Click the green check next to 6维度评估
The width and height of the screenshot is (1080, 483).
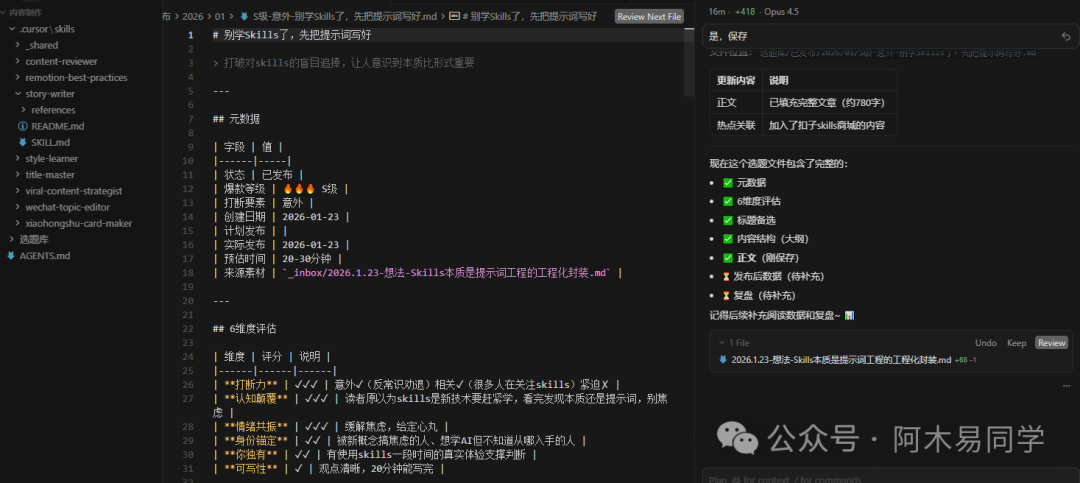[727, 201]
